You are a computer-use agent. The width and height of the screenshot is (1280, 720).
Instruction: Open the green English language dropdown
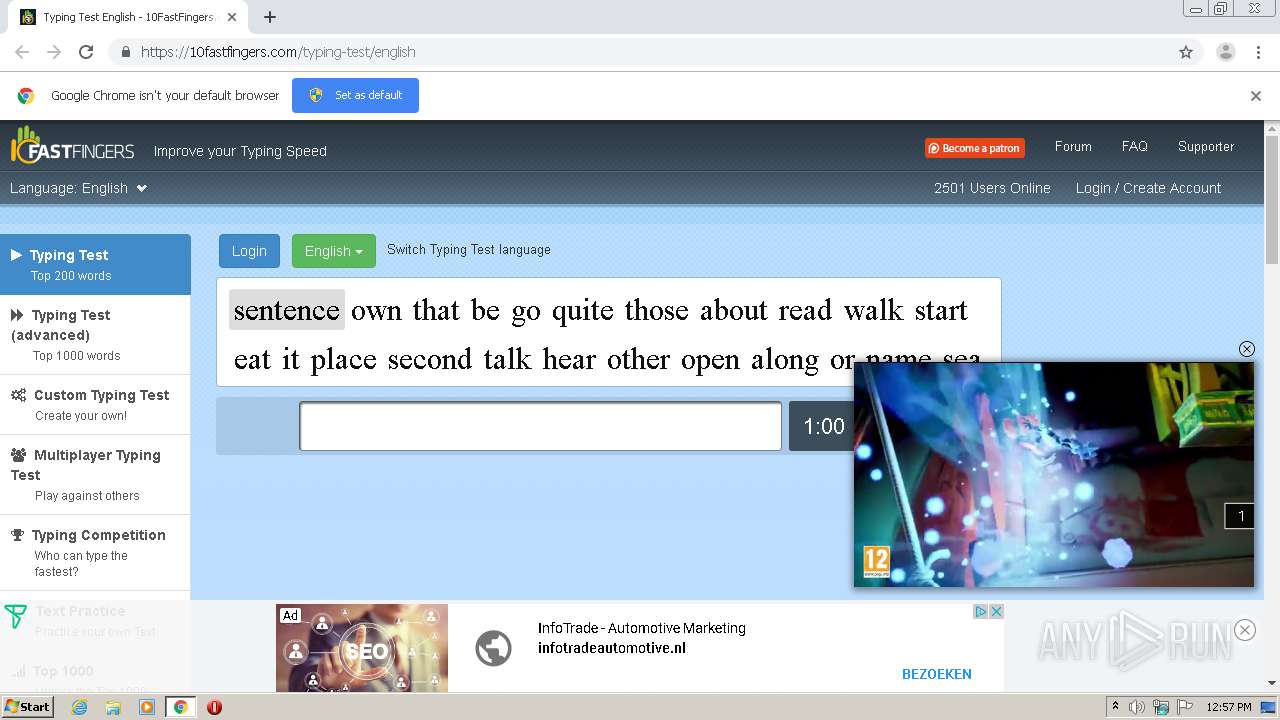click(333, 251)
